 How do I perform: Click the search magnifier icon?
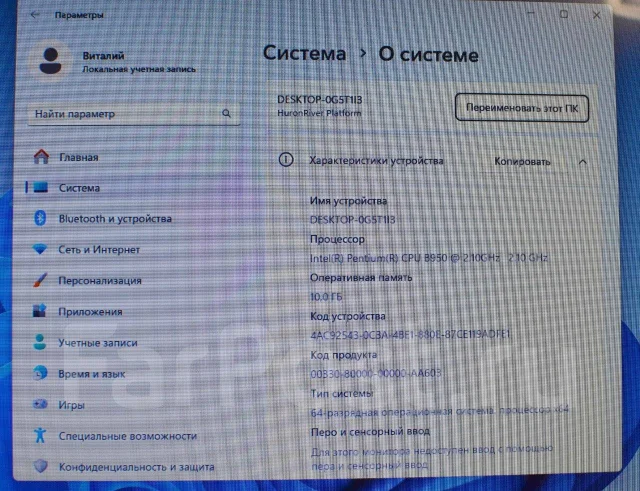(226, 113)
